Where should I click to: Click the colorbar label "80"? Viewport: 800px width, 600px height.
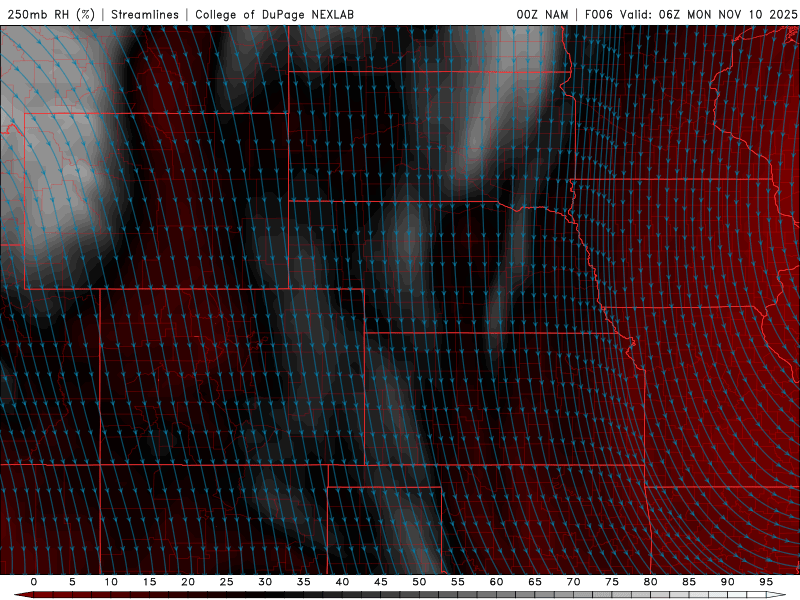pos(651,582)
